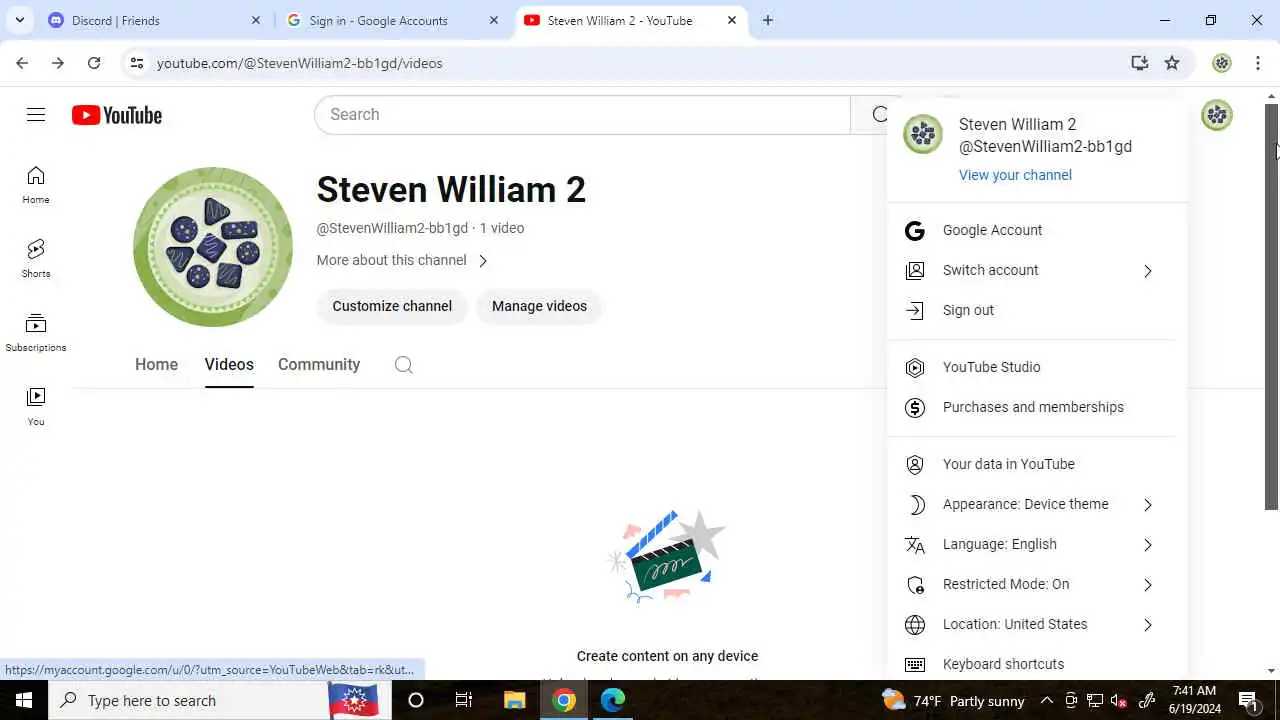Click the Customize channel button
Viewport: 1280px width, 720px height.
click(x=392, y=306)
